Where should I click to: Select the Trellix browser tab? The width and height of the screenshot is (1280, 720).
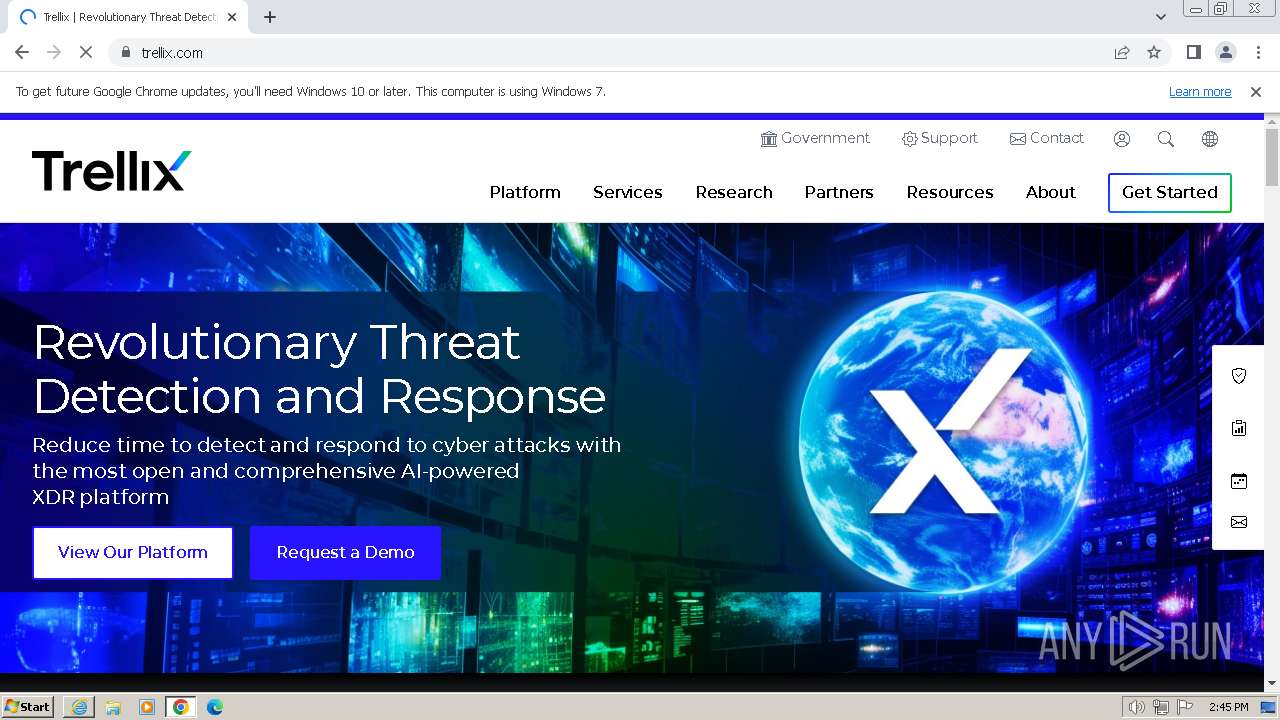click(x=128, y=17)
